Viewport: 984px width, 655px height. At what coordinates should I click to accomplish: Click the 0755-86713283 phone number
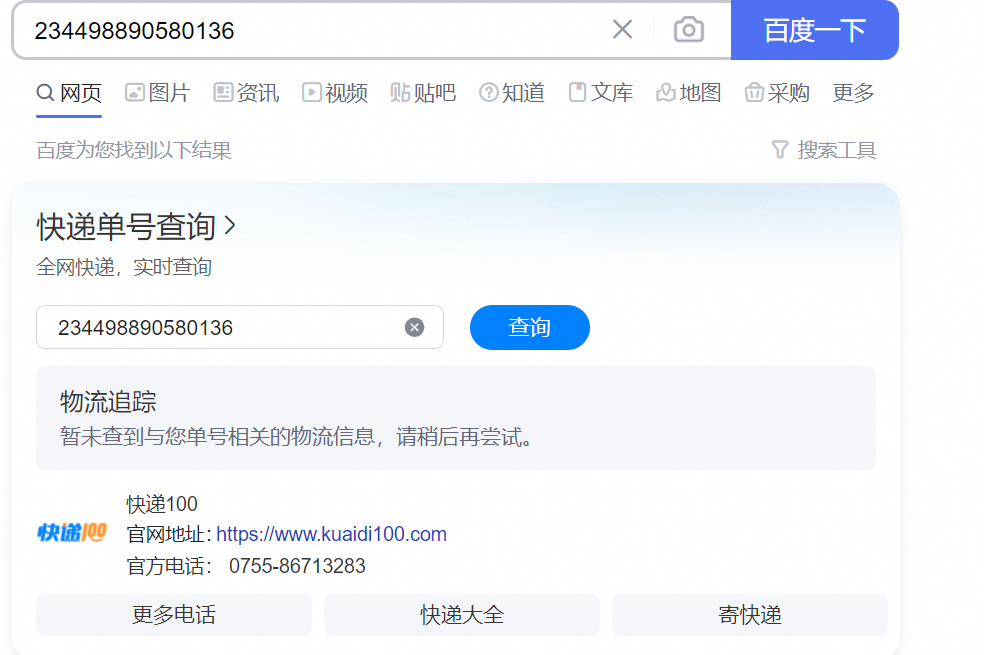(297, 566)
